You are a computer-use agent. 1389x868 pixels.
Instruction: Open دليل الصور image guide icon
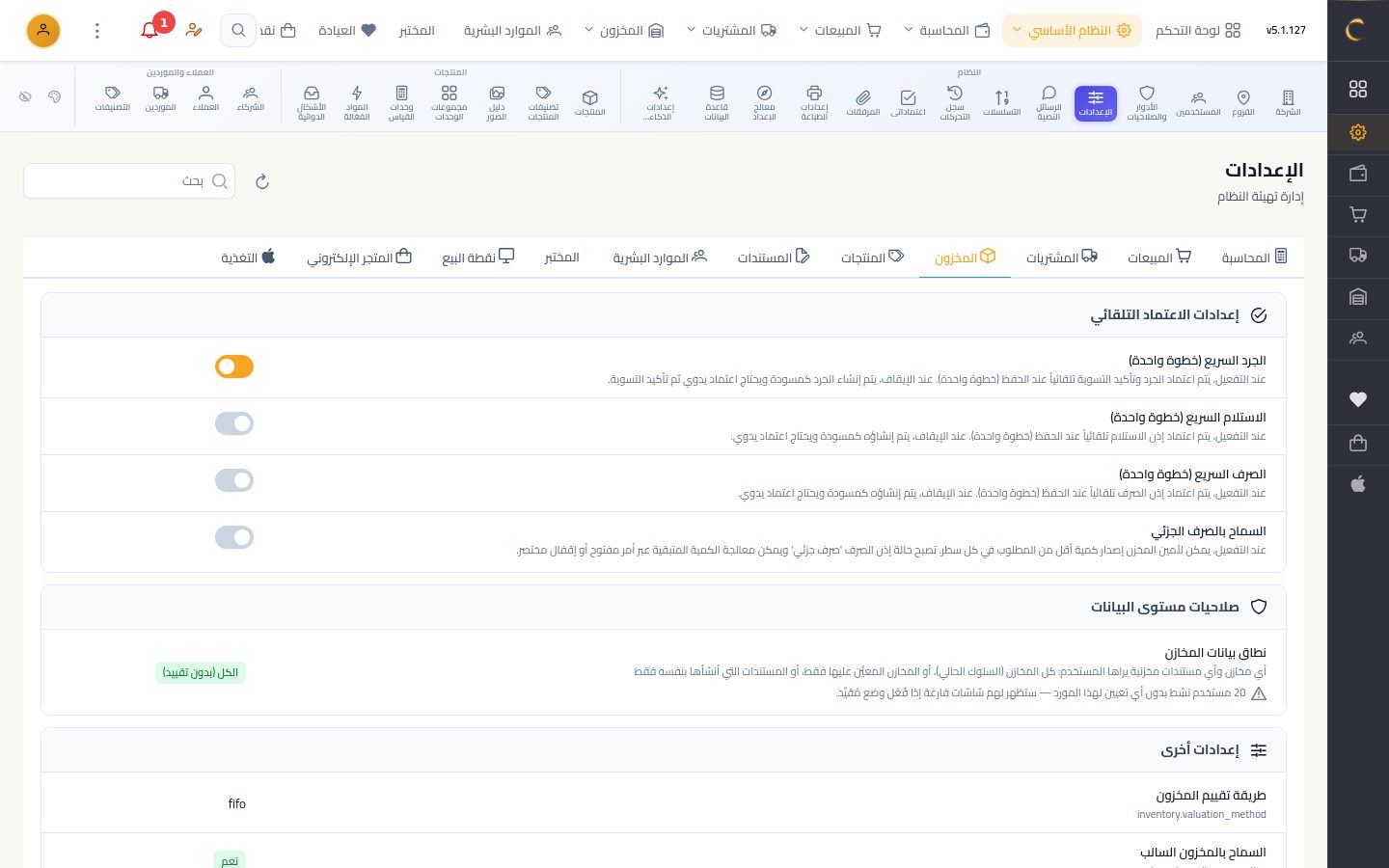click(x=497, y=102)
